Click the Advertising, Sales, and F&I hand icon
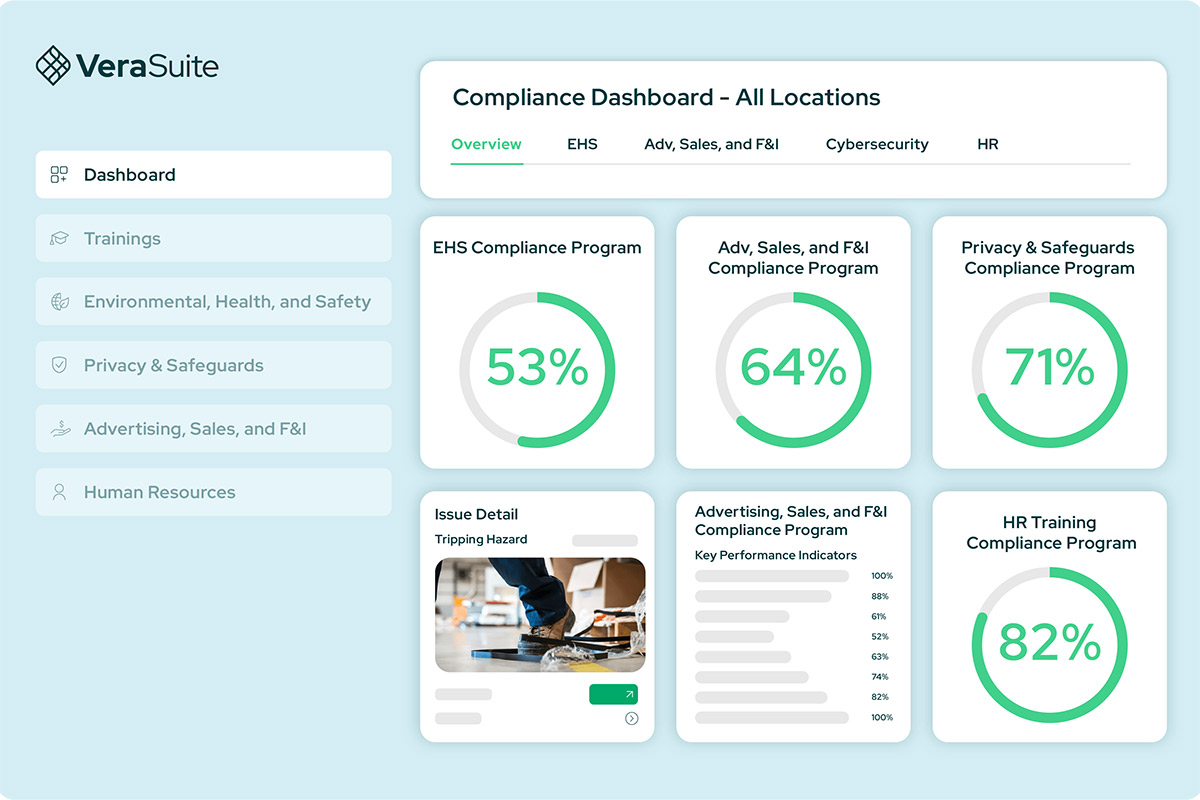 click(x=59, y=429)
